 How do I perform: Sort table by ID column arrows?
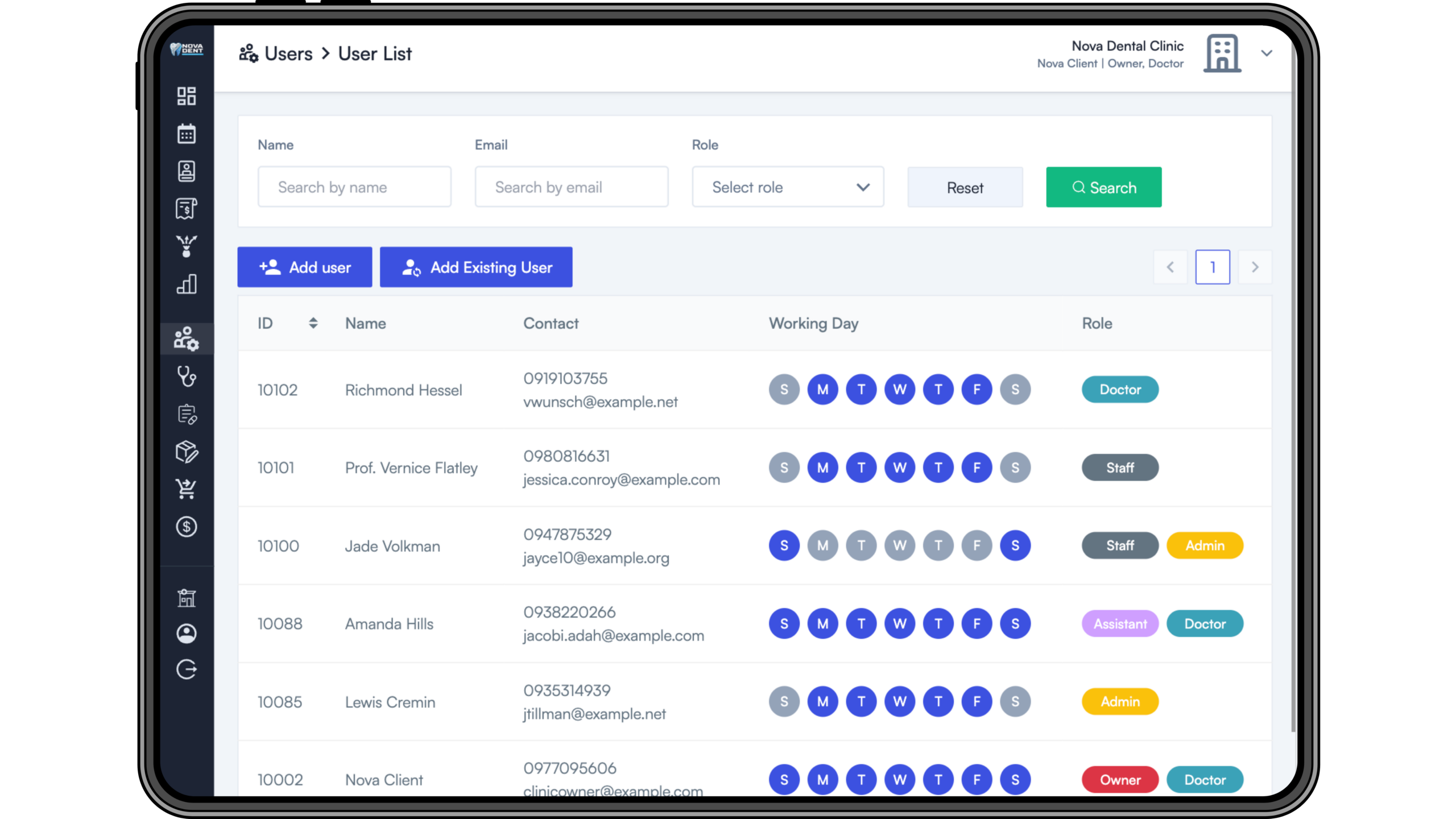tap(313, 323)
